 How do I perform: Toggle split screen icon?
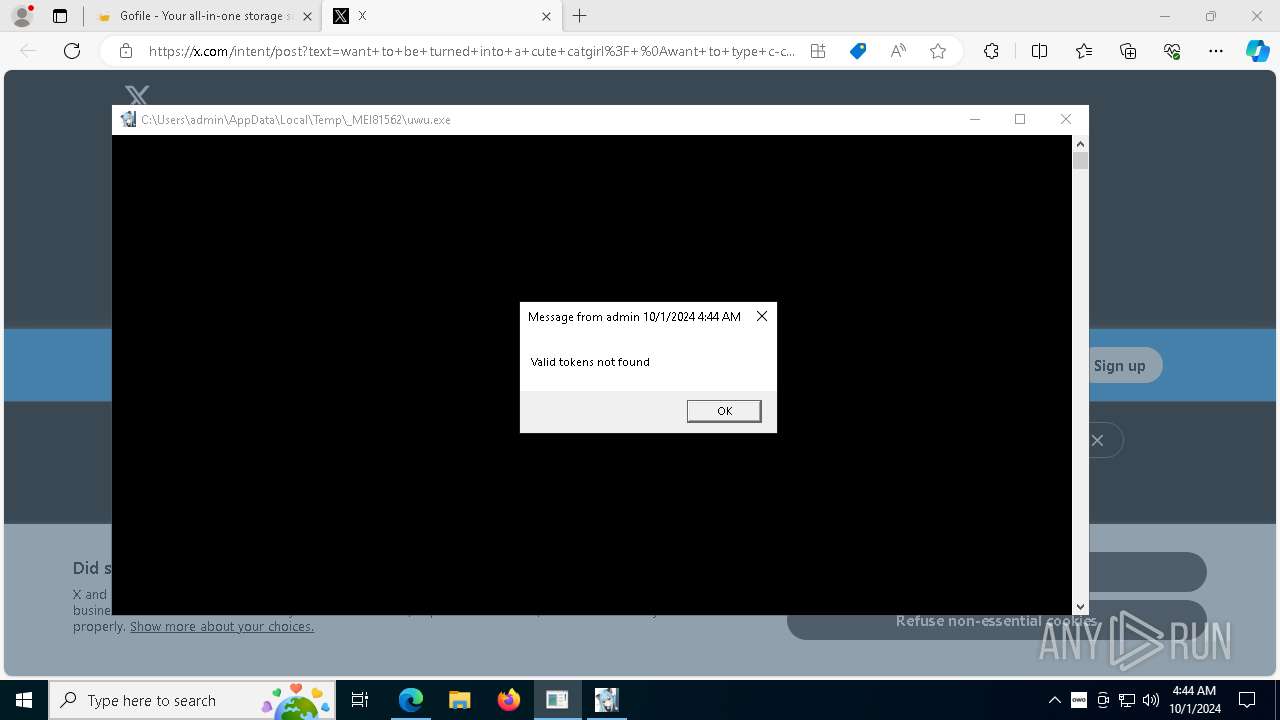[1039, 51]
